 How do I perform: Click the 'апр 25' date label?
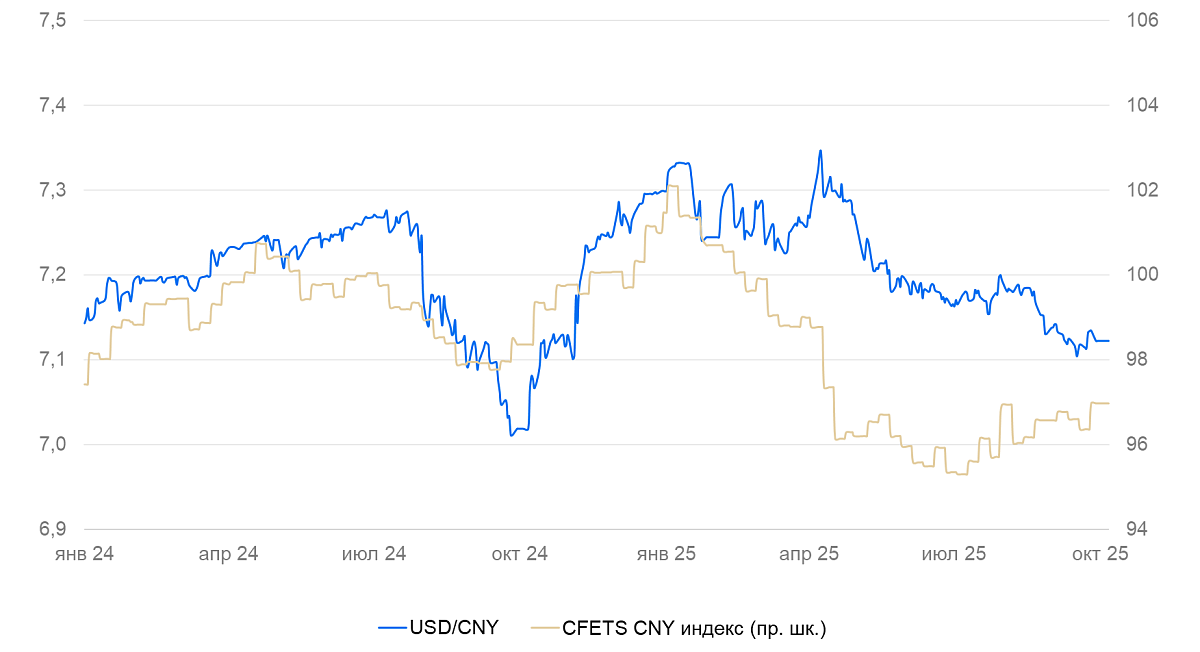[810, 553]
